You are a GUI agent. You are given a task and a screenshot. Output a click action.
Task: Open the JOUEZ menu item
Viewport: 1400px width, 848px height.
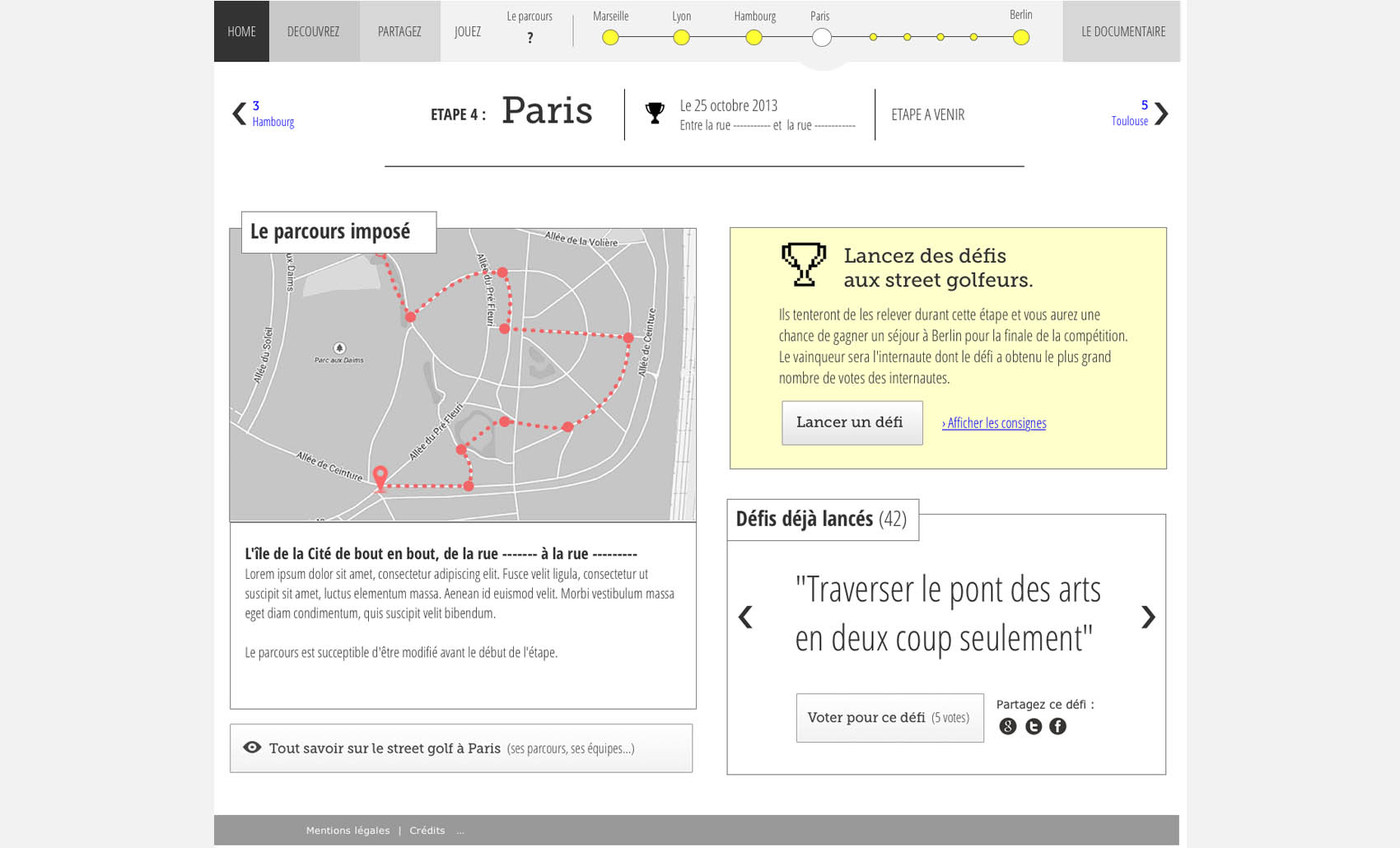(468, 31)
